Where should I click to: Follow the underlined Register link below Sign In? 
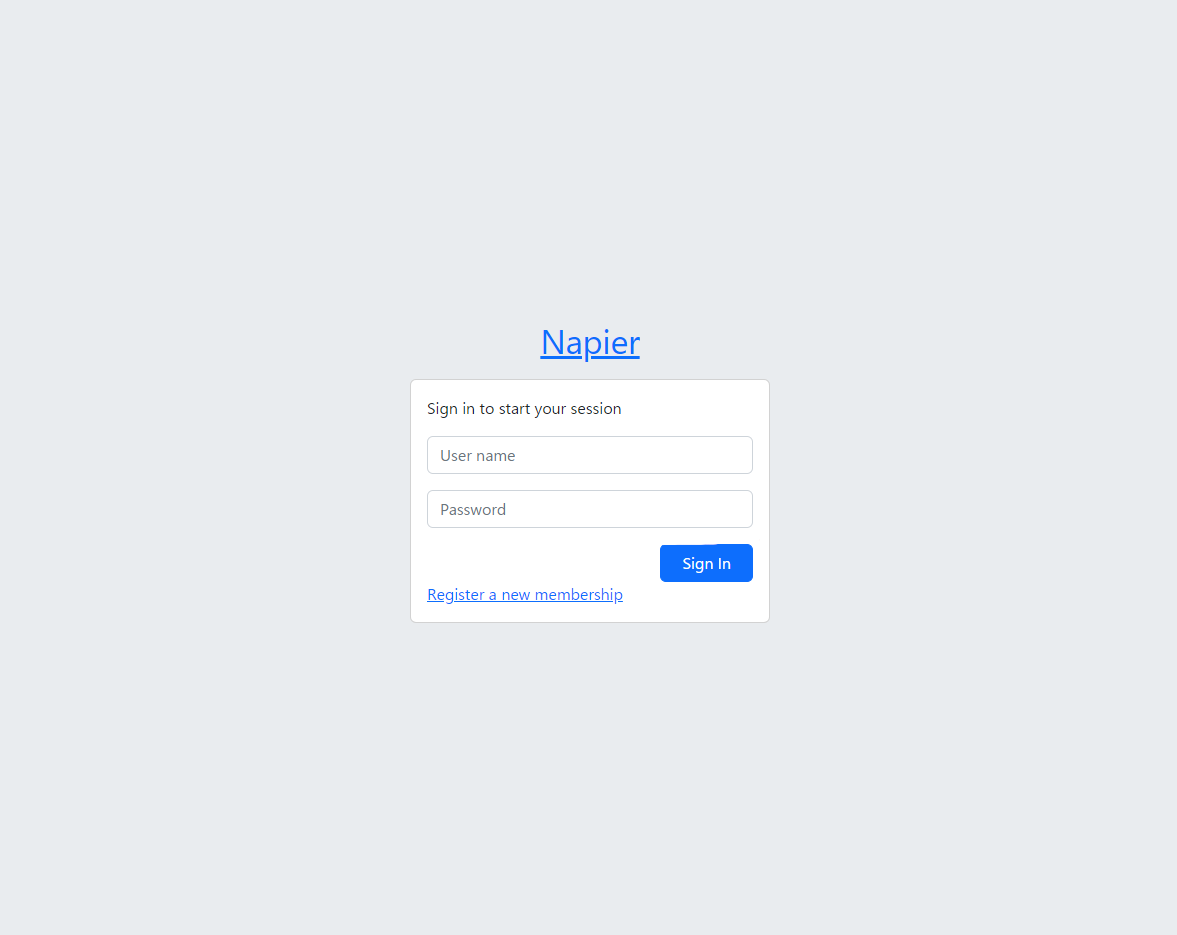point(525,594)
